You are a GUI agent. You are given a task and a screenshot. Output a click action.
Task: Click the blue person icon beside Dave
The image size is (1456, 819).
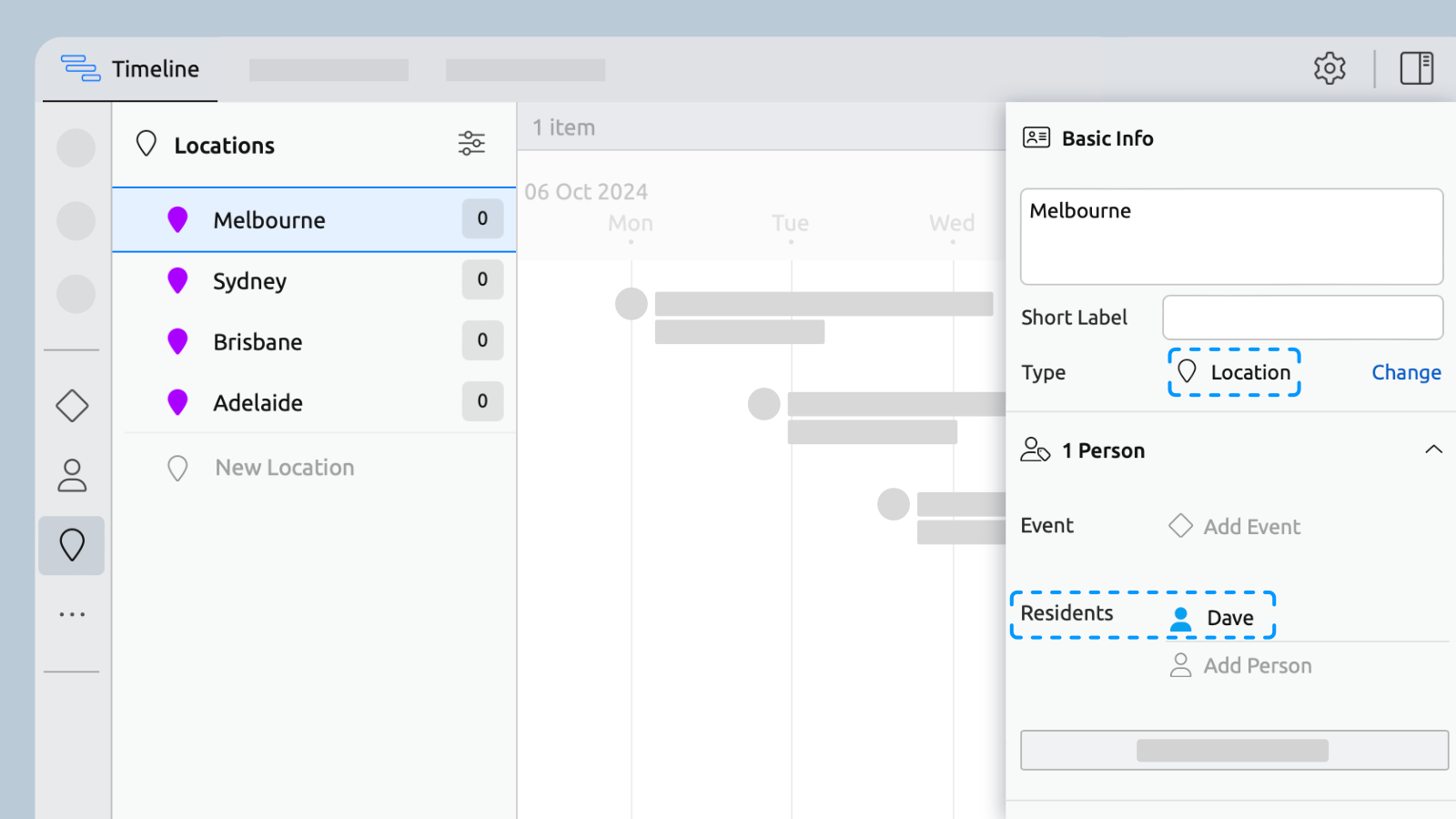1180,619
